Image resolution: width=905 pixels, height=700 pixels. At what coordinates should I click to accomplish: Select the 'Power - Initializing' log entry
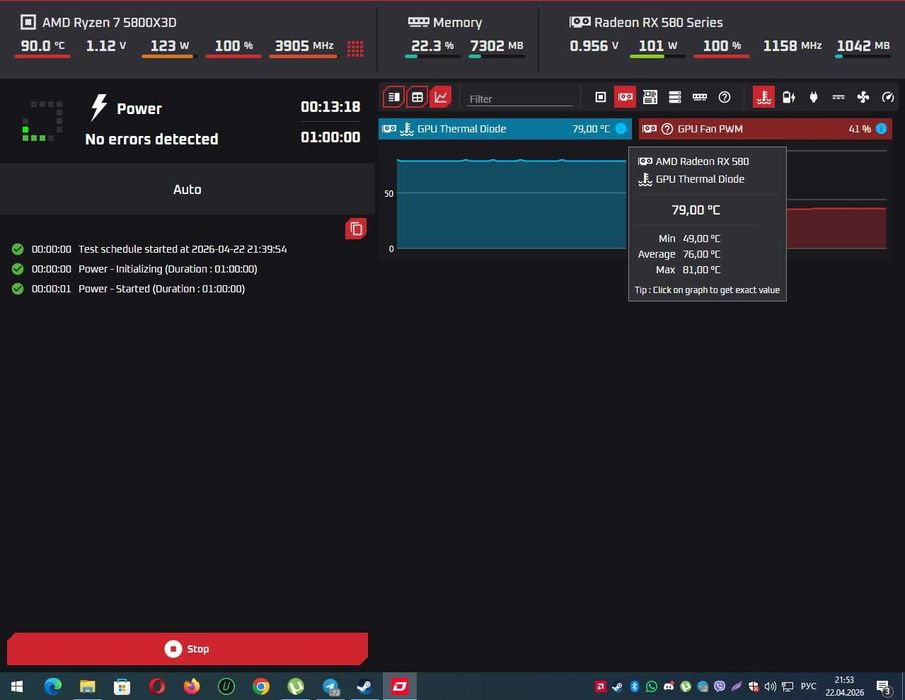point(134,269)
